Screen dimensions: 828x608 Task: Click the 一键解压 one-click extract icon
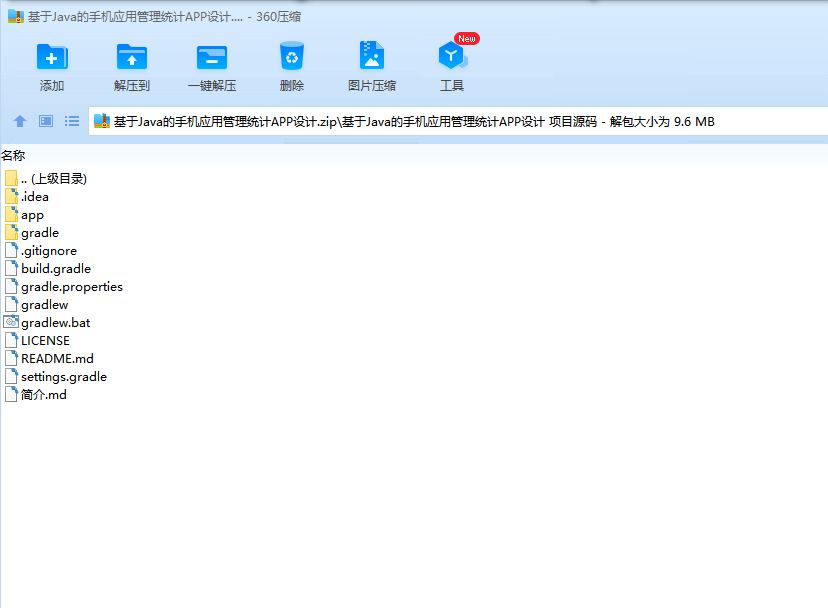coord(212,57)
